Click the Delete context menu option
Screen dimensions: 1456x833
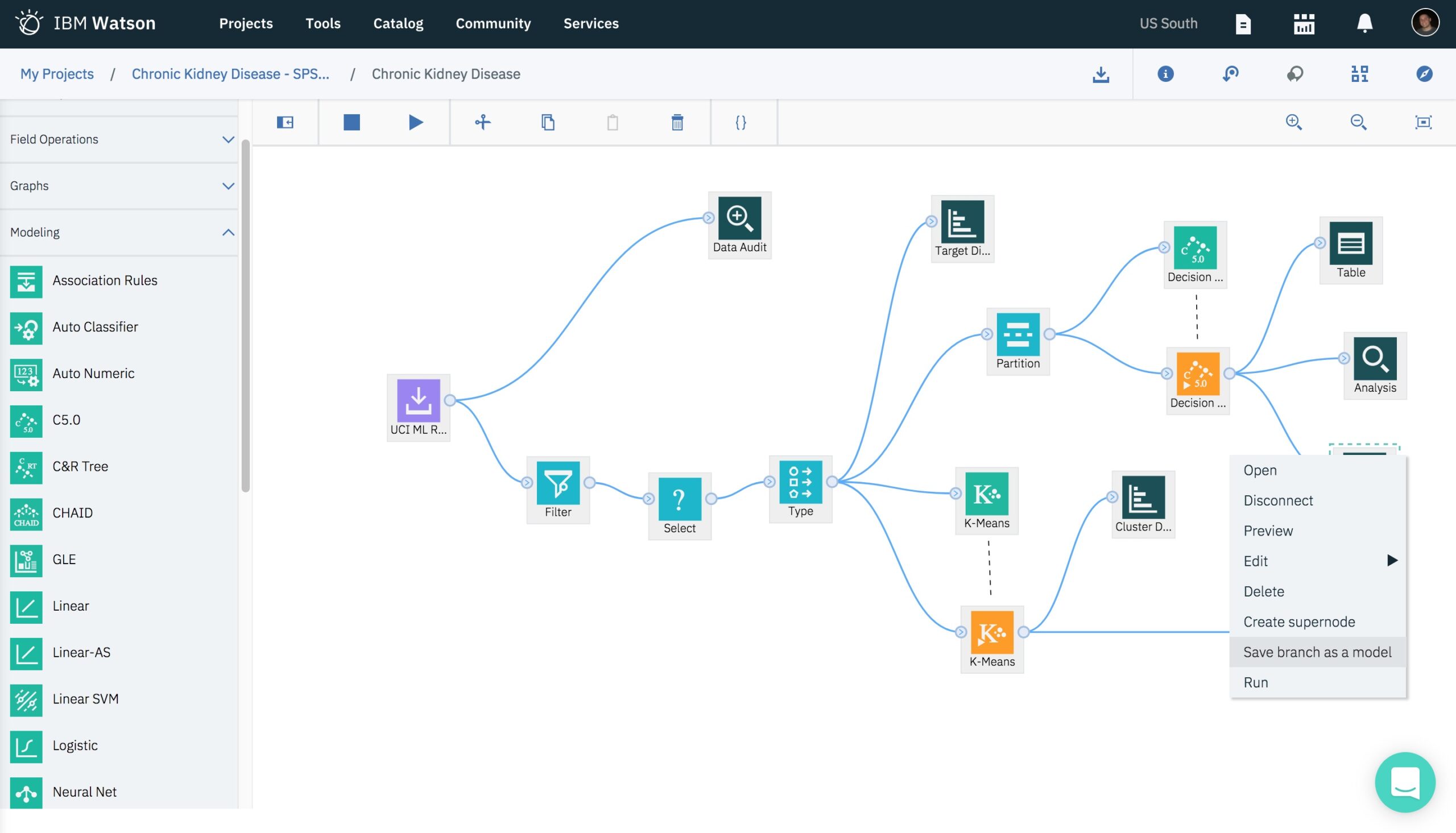(1263, 591)
